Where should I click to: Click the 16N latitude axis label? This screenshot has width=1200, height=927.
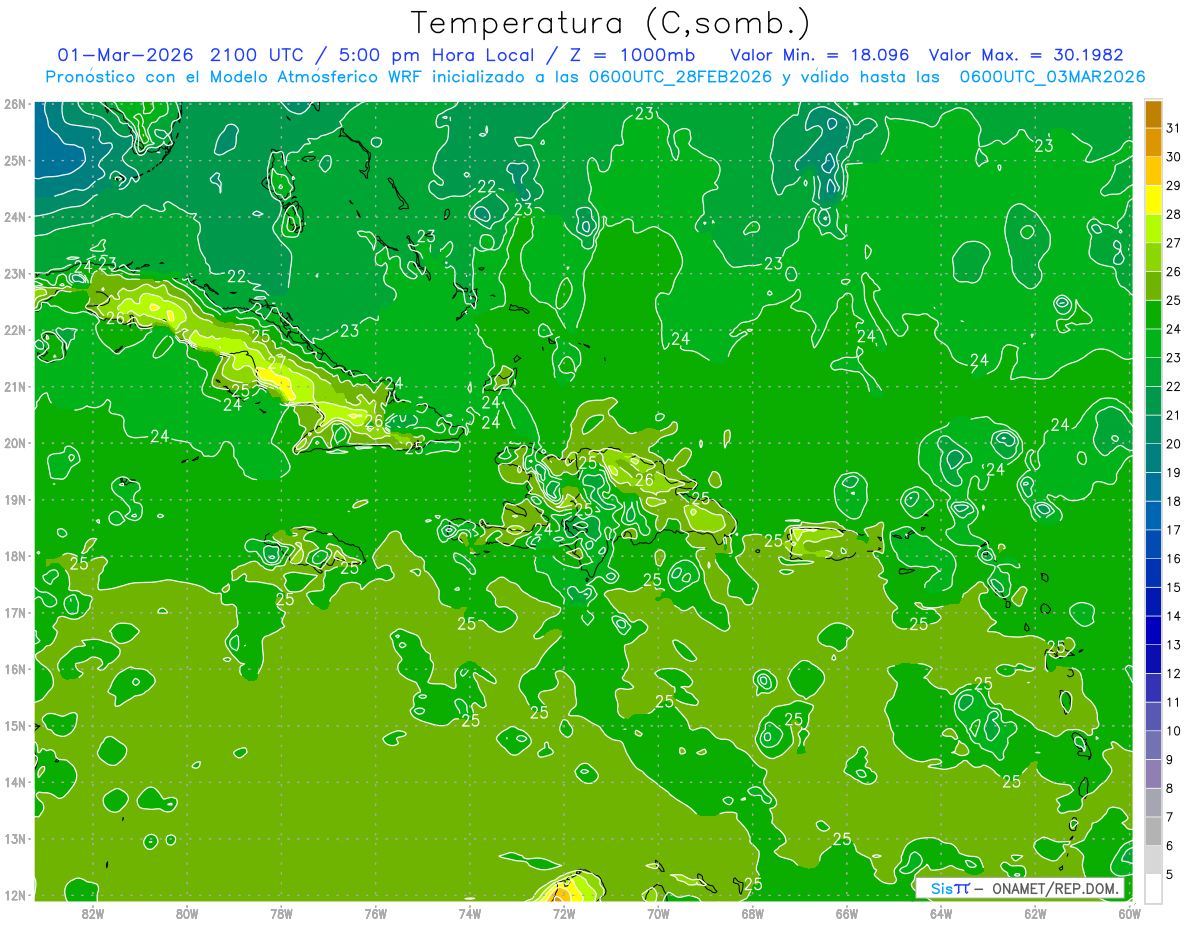(x=15, y=669)
